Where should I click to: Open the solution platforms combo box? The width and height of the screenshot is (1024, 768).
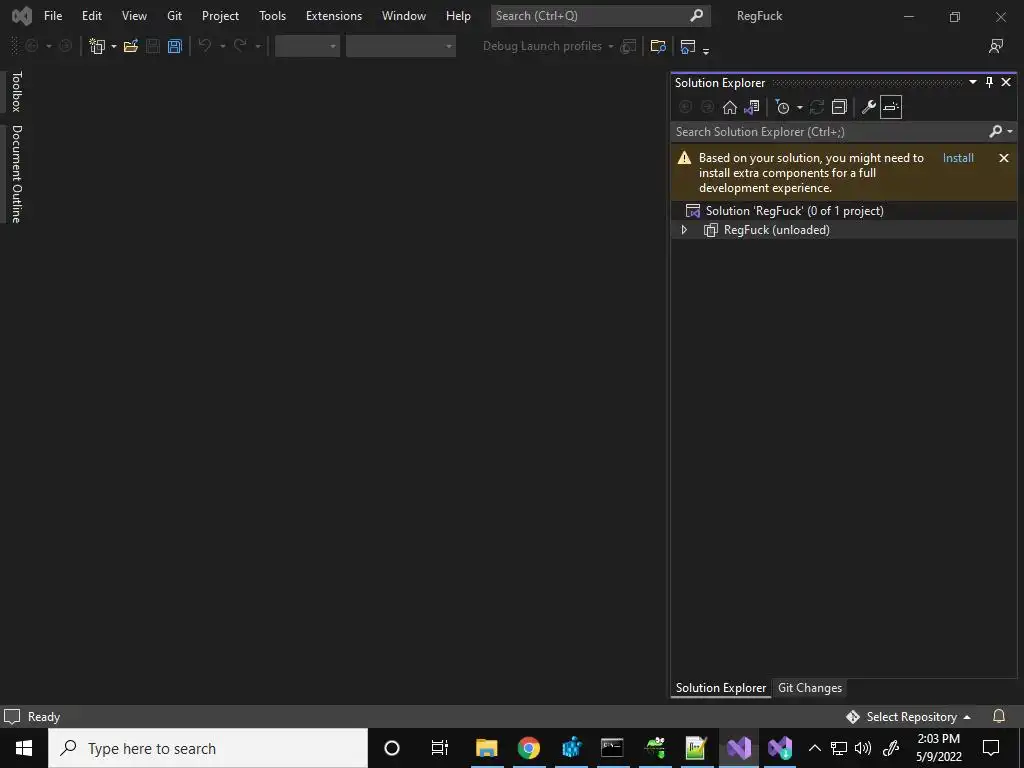click(x=400, y=46)
